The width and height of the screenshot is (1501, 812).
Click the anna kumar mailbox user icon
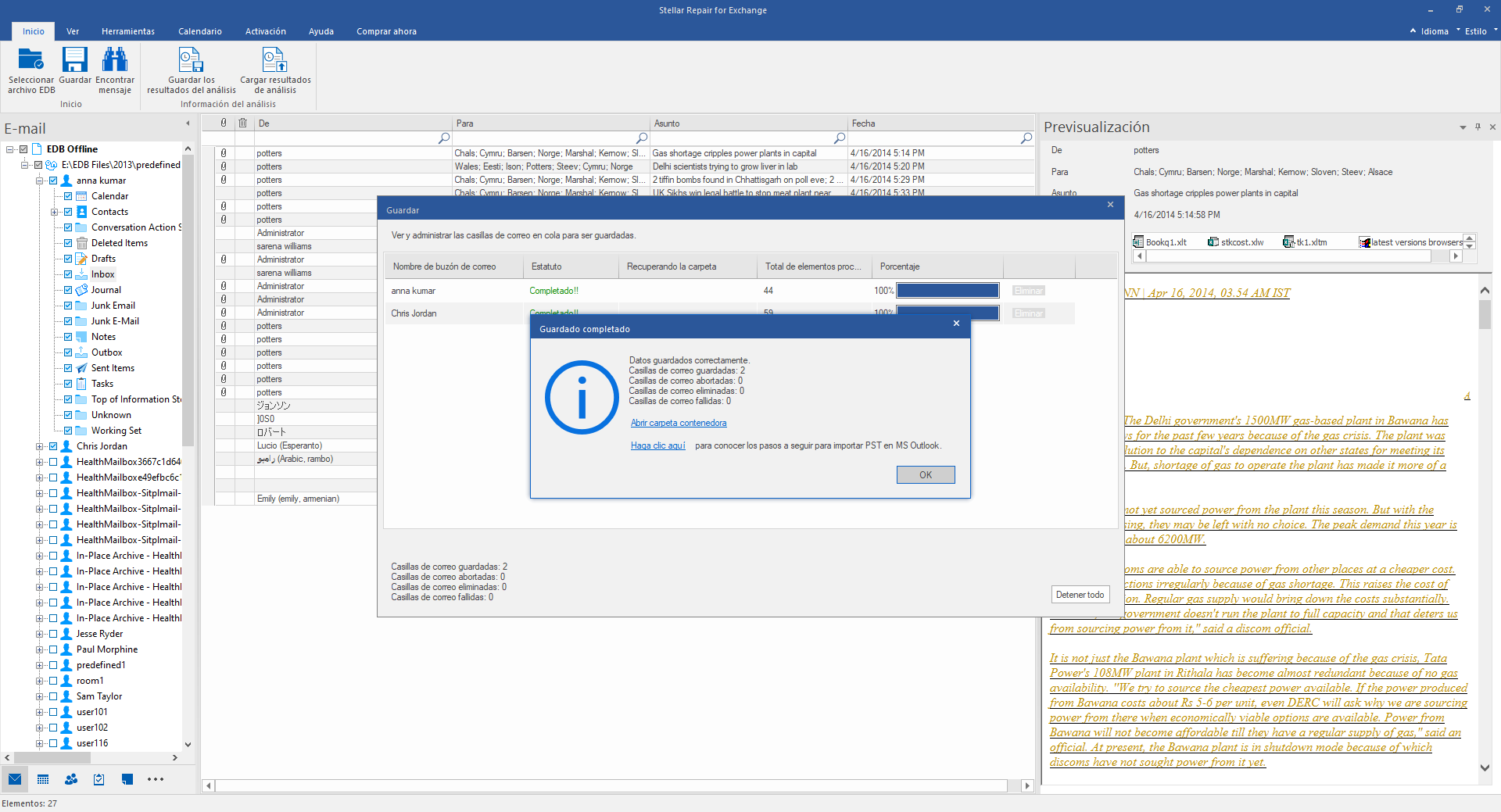point(66,181)
